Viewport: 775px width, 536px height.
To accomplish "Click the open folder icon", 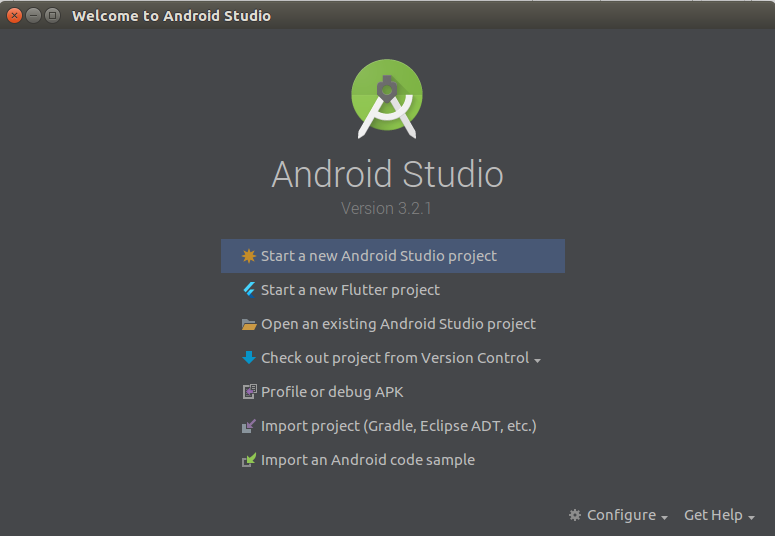I will (249, 324).
